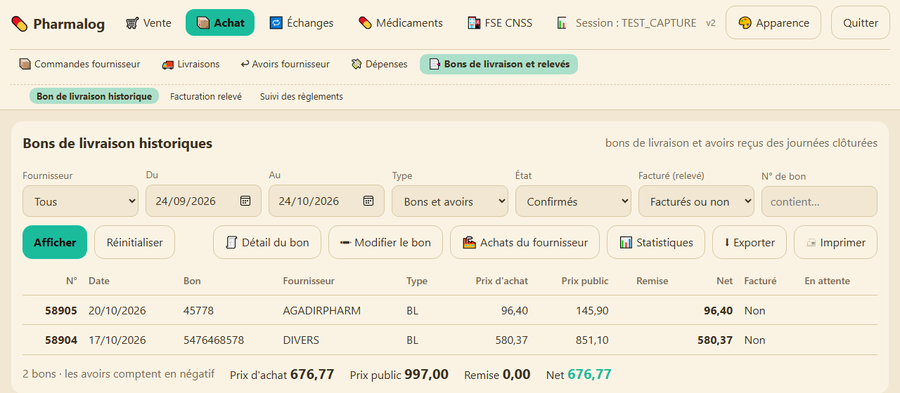Click the shopping cart icon beside Vente
This screenshot has height=393, width=900.
pos(132,24)
